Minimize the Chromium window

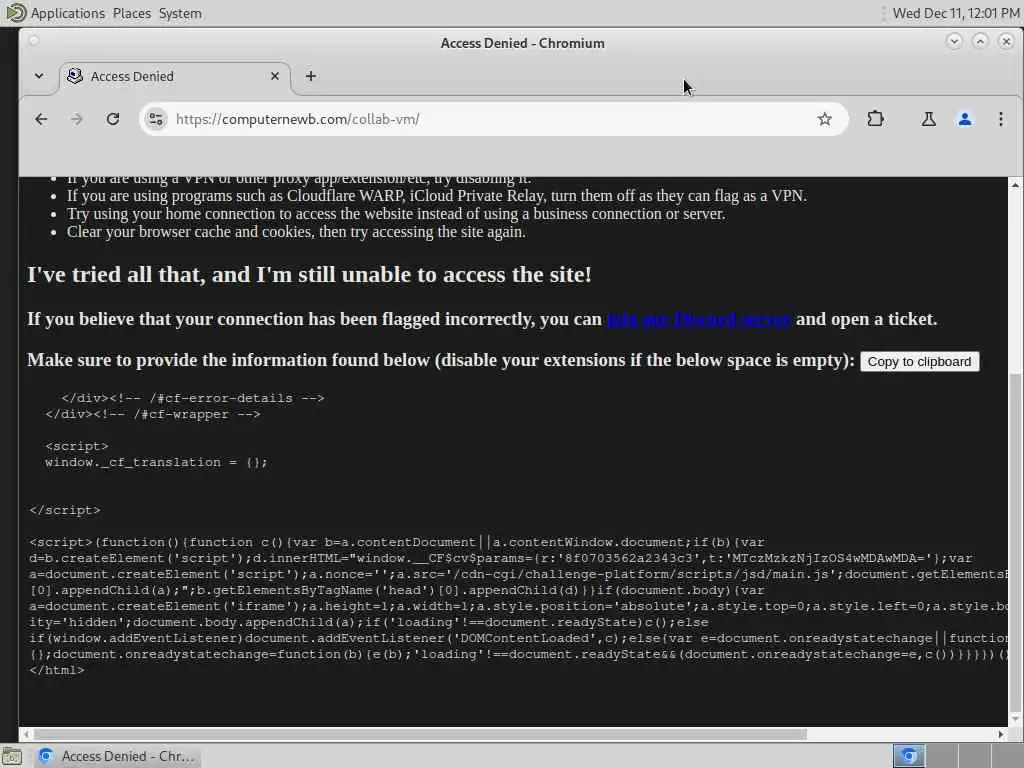click(954, 42)
